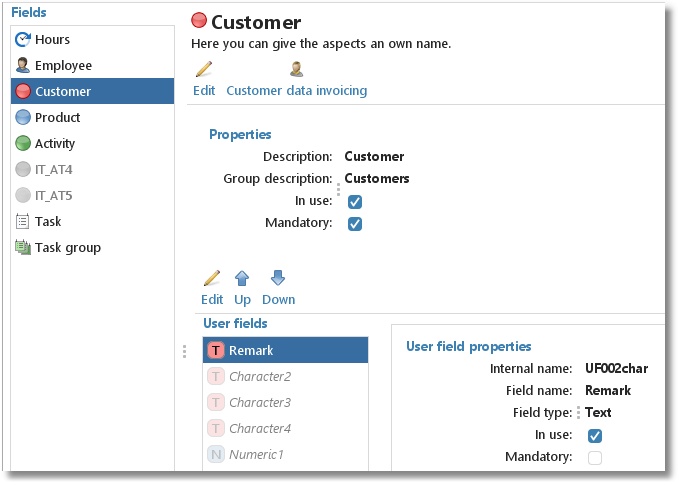679x485 pixels.
Task: Click the Down arrow icon
Action: (278, 278)
